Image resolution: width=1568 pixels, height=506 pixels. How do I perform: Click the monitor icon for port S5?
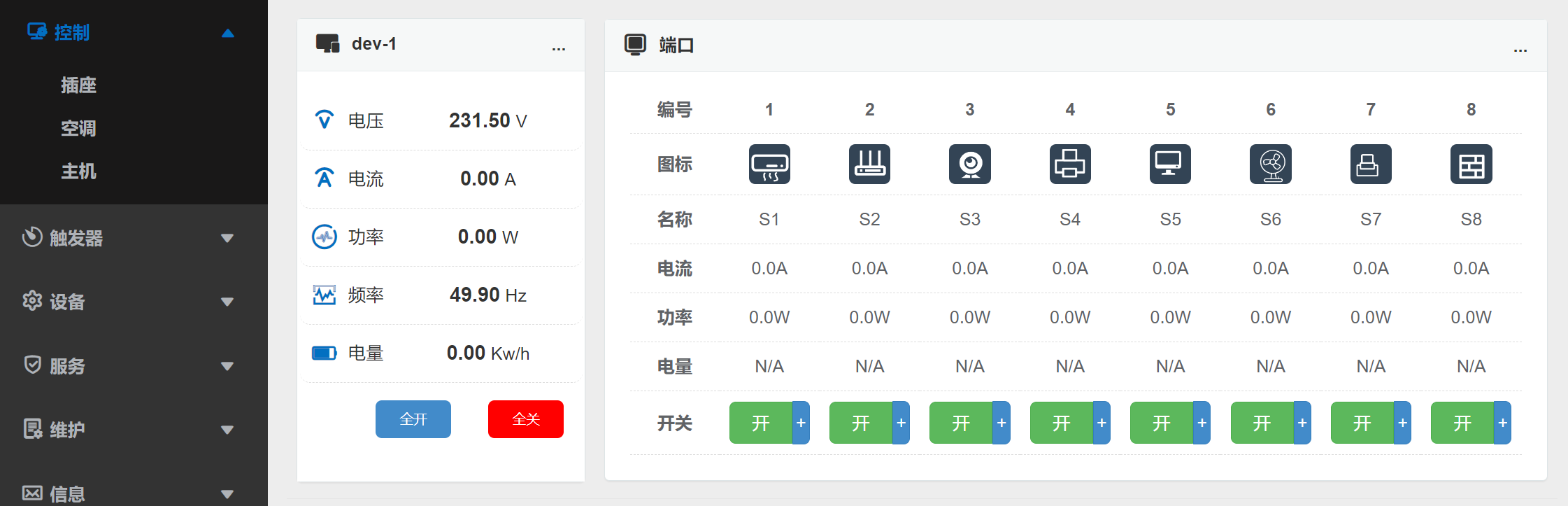tap(1170, 164)
